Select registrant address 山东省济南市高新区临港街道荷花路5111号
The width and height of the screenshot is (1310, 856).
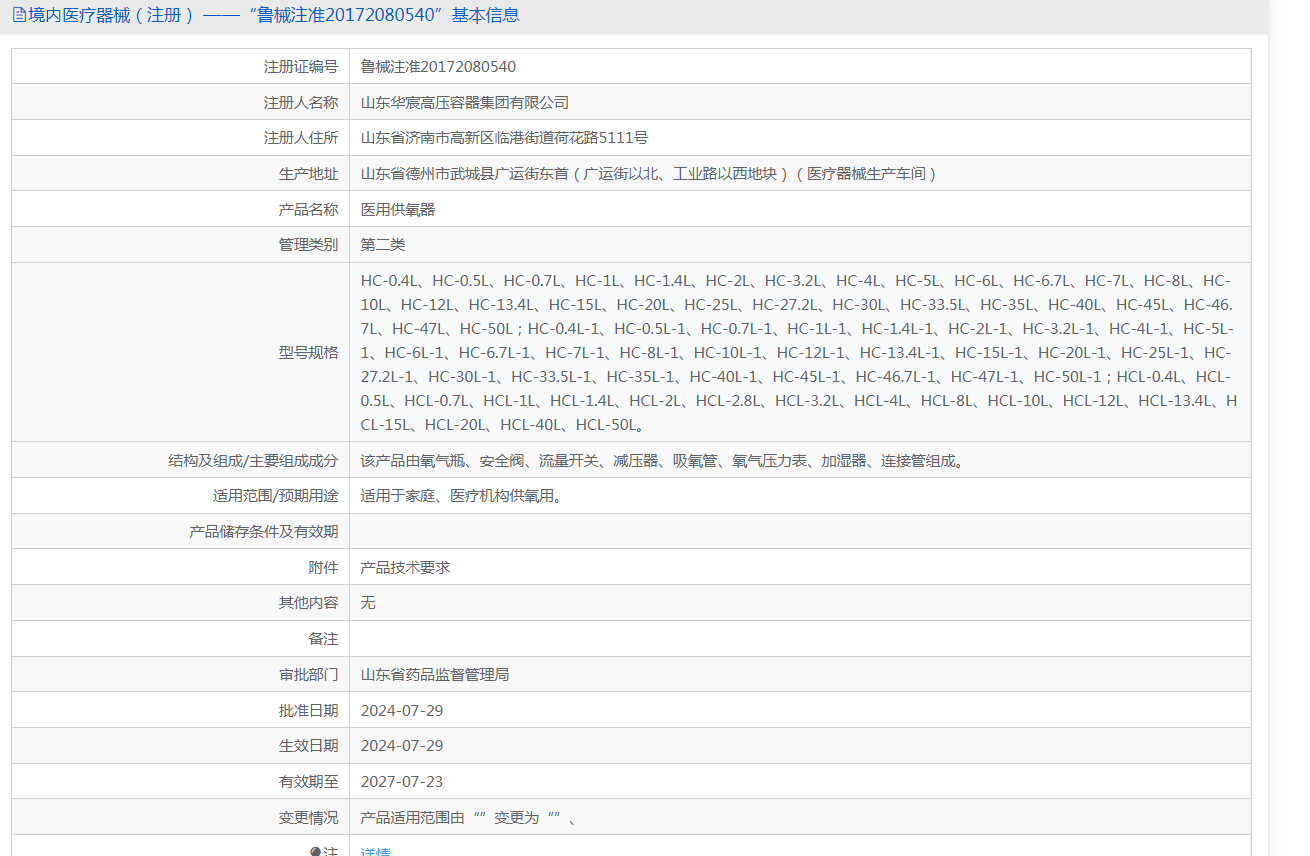pyautogui.click(x=504, y=138)
